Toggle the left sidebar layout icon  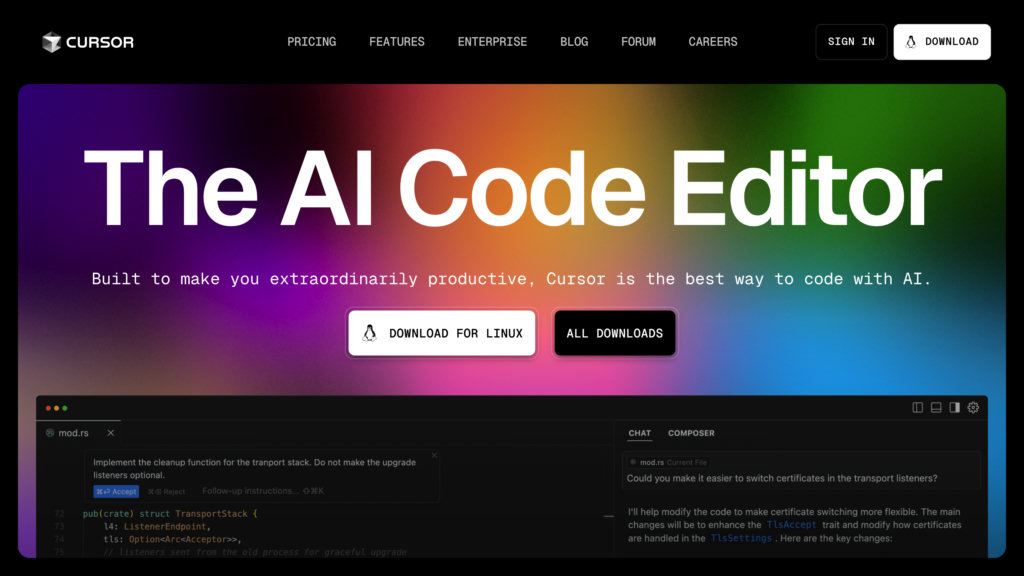pyautogui.click(x=918, y=408)
